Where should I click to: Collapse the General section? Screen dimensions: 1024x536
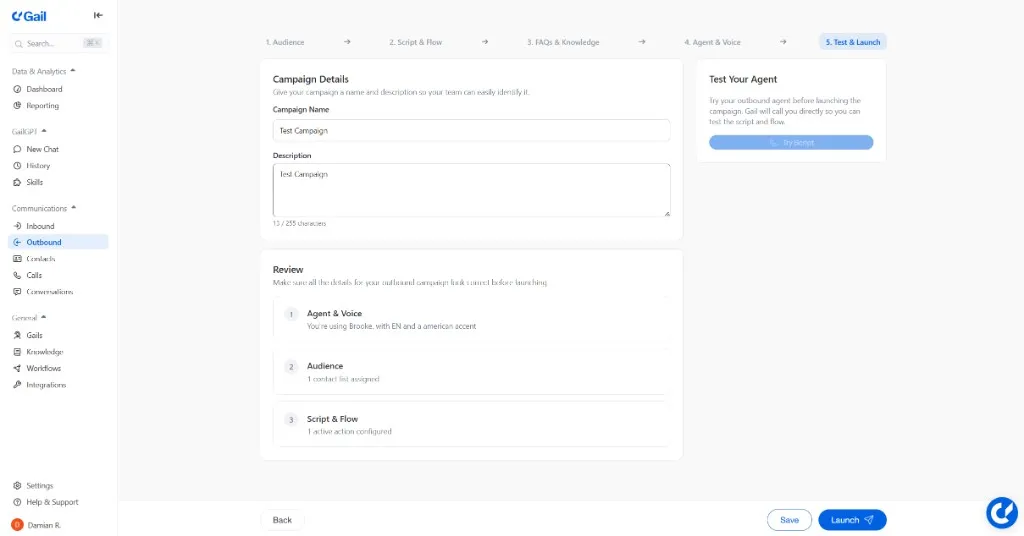tap(29, 318)
